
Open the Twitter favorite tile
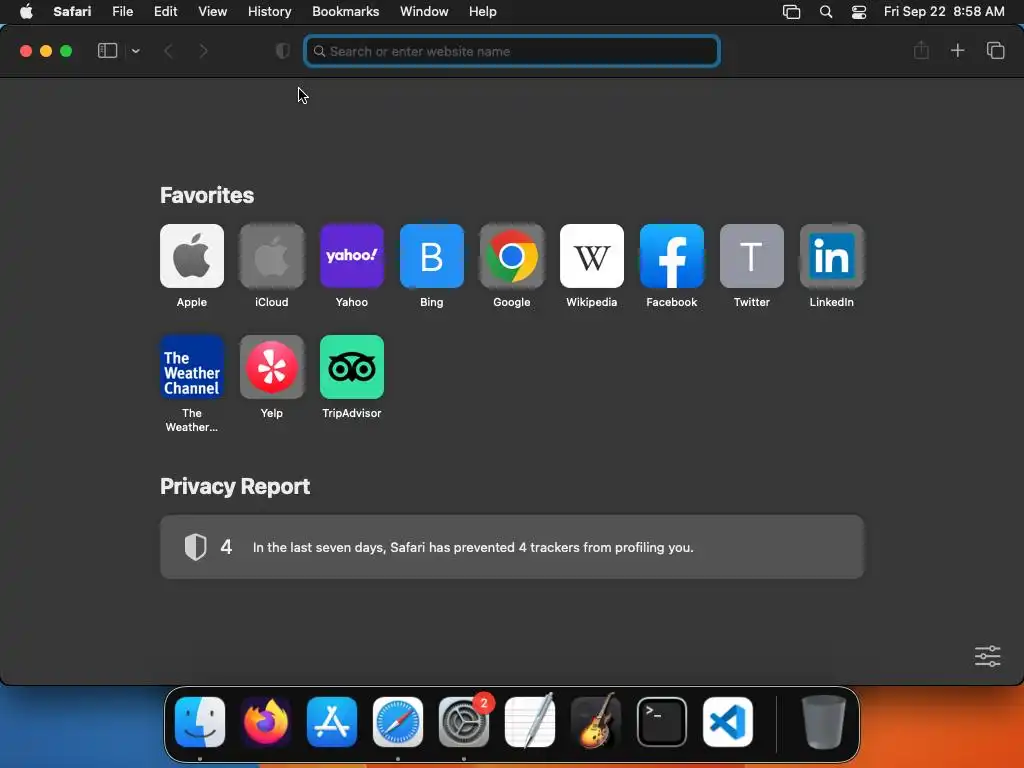752,256
